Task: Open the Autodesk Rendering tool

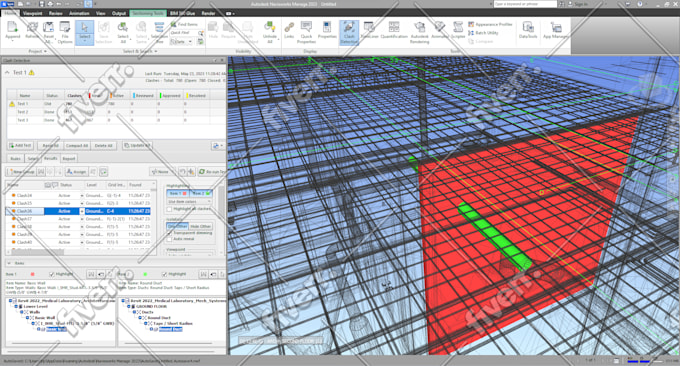Action: pos(419,32)
